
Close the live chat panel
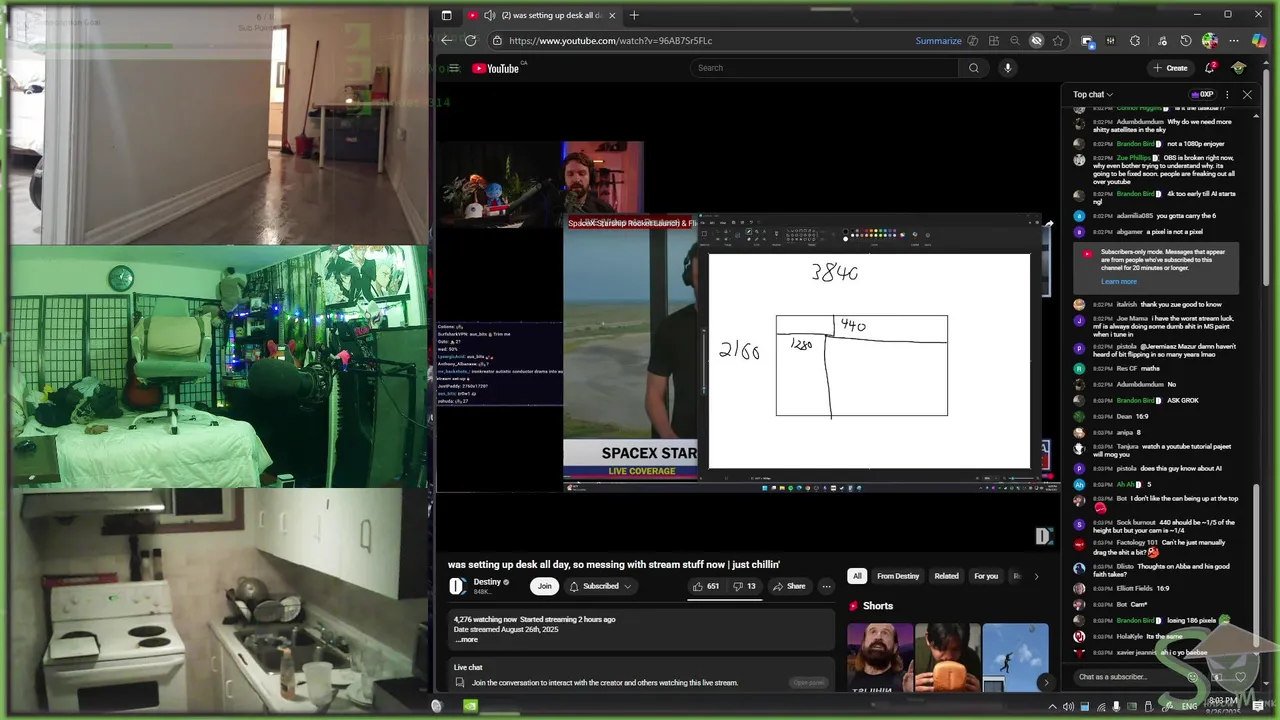(1247, 95)
